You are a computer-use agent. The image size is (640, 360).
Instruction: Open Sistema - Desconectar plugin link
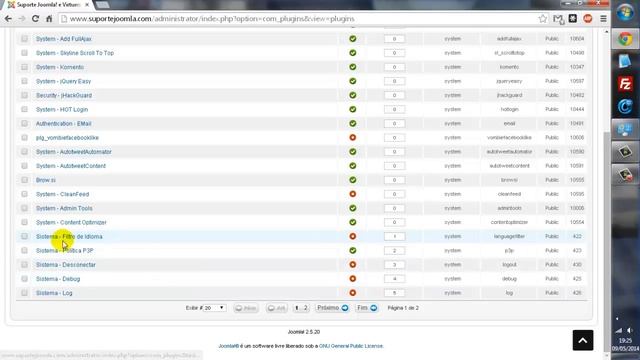66,264
